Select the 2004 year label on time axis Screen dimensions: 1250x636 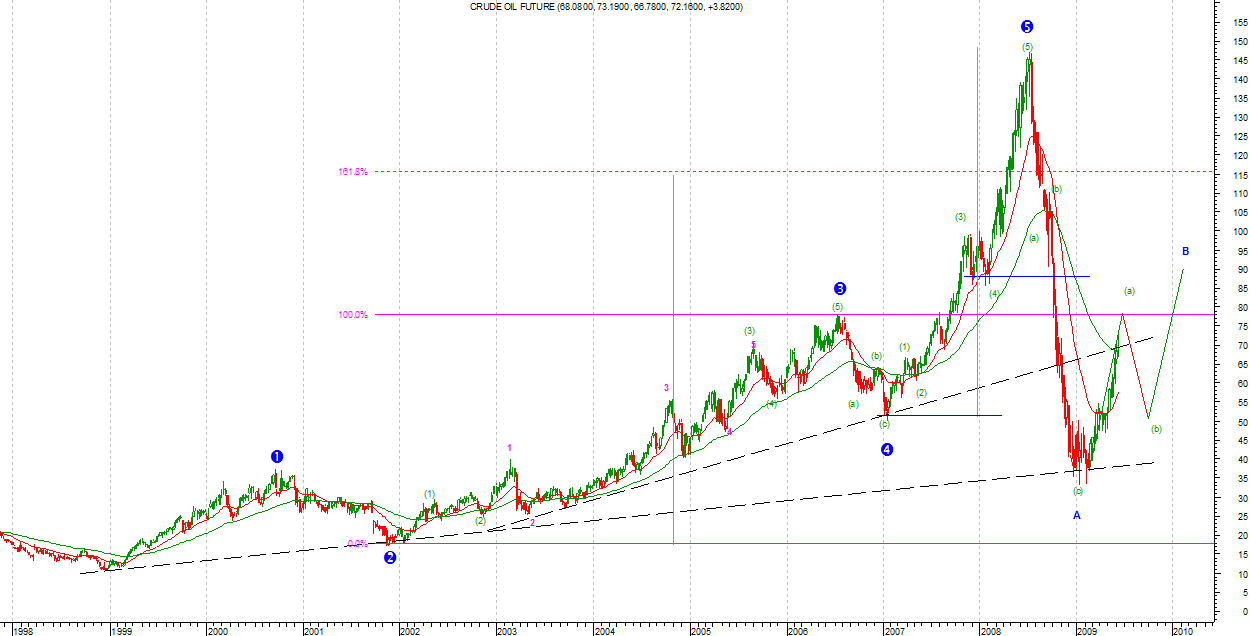[x=604, y=631]
